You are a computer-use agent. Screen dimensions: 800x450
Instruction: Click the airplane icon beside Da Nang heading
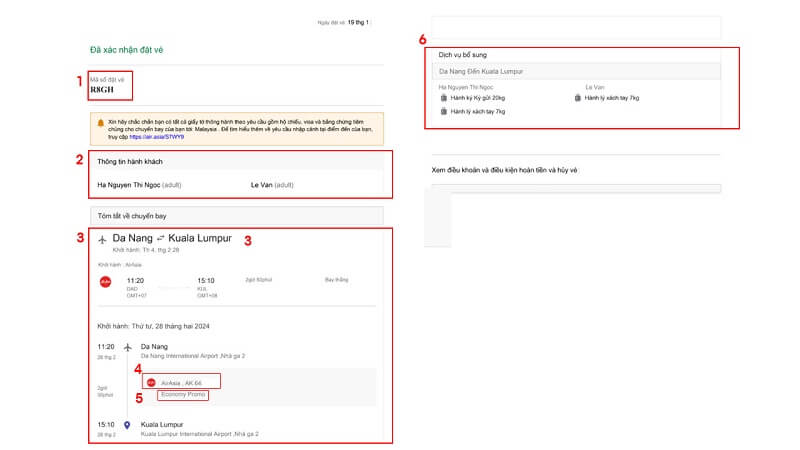click(x=103, y=239)
